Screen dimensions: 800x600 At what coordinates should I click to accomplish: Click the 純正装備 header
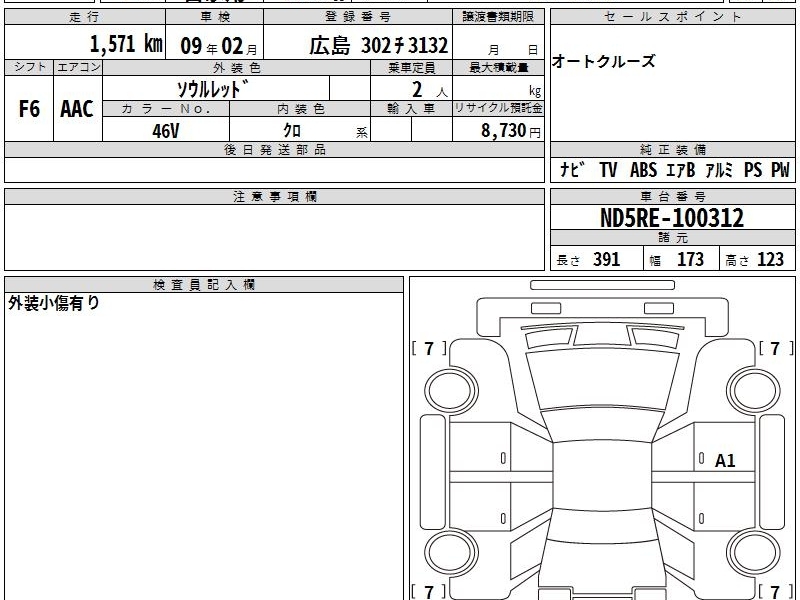(672, 149)
